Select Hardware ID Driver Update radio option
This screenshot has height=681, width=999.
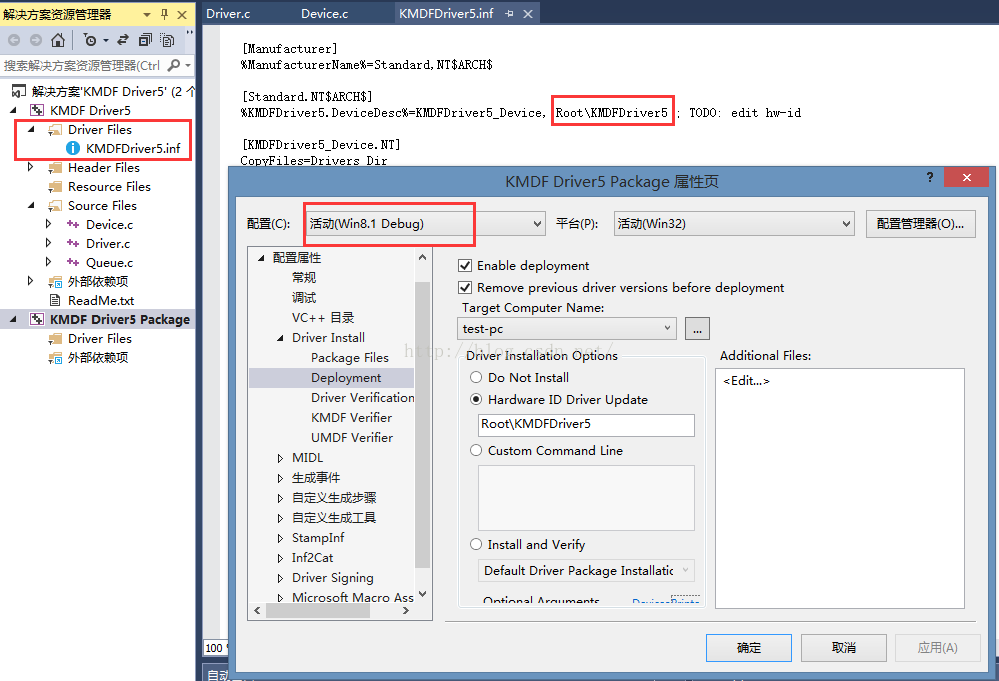(476, 399)
